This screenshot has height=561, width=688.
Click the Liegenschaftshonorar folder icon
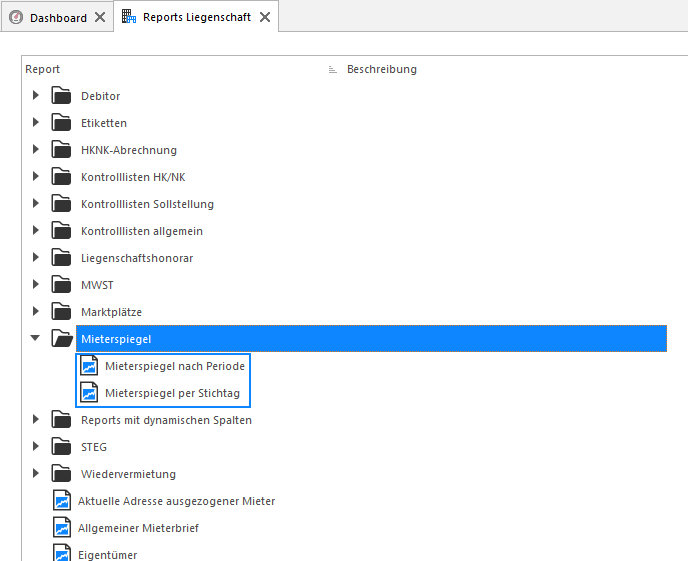coord(61,257)
